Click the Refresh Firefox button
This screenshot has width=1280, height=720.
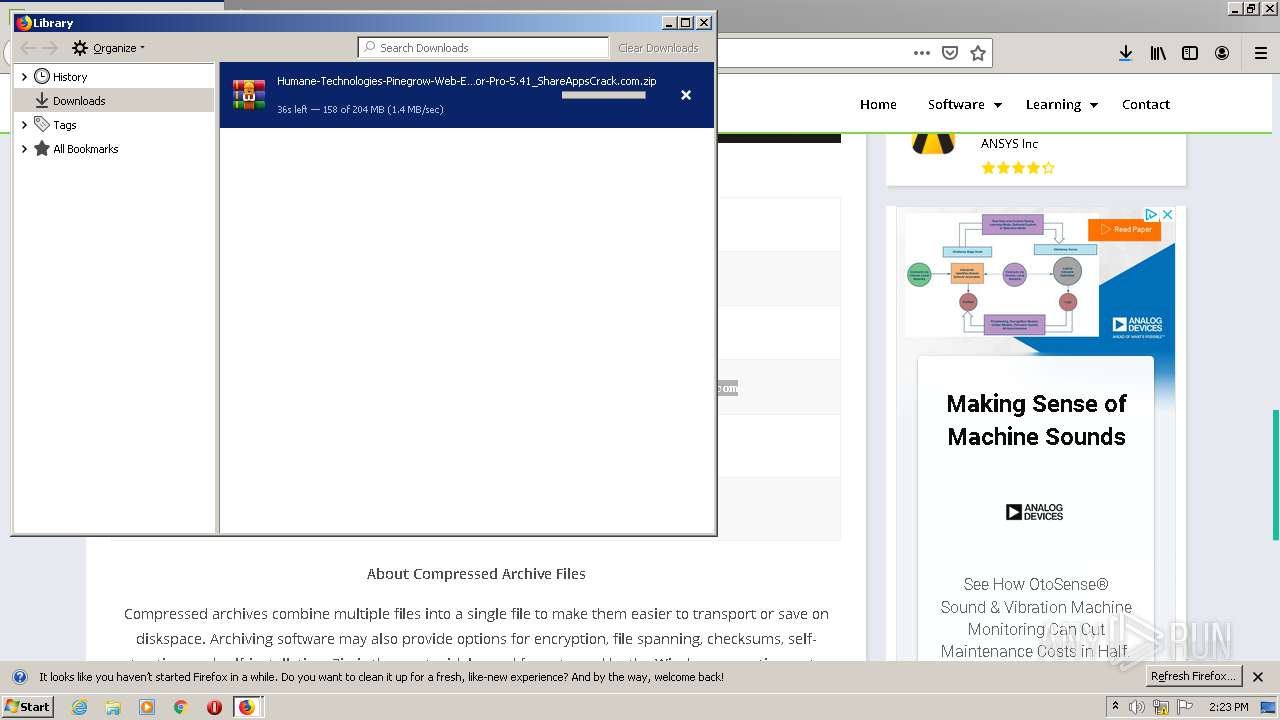[x=1193, y=676]
